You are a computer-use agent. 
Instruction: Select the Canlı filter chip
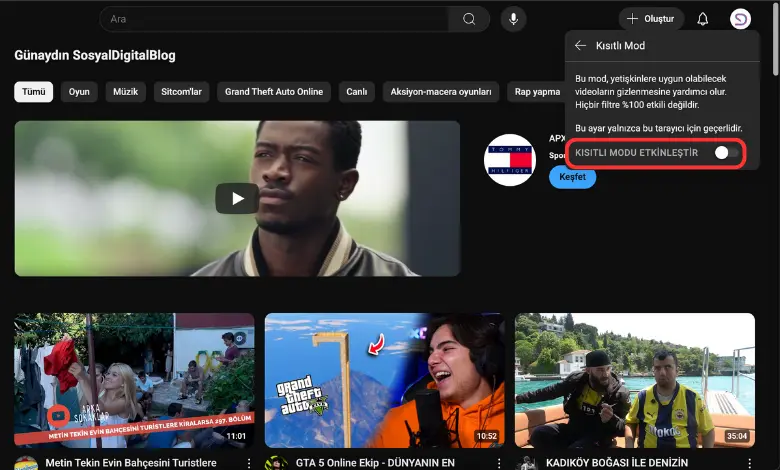pos(357,92)
